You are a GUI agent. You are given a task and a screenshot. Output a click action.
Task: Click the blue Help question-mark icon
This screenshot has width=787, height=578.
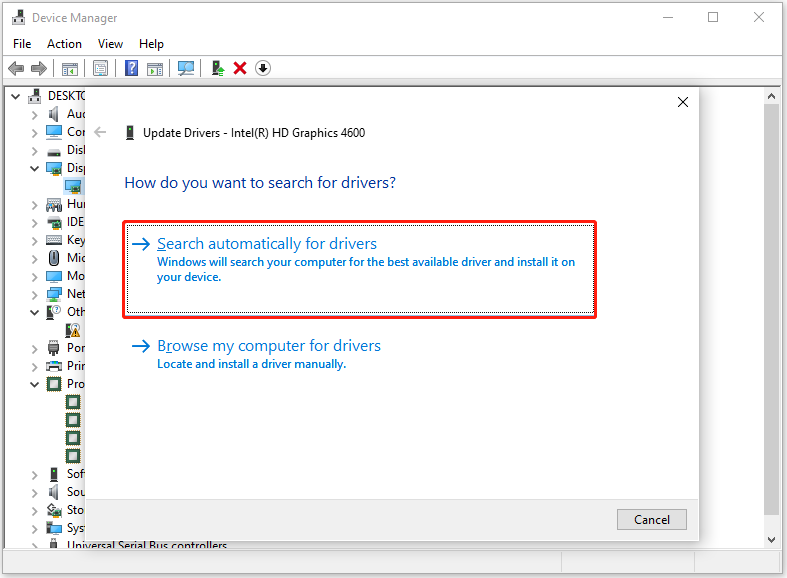[132, 68]
